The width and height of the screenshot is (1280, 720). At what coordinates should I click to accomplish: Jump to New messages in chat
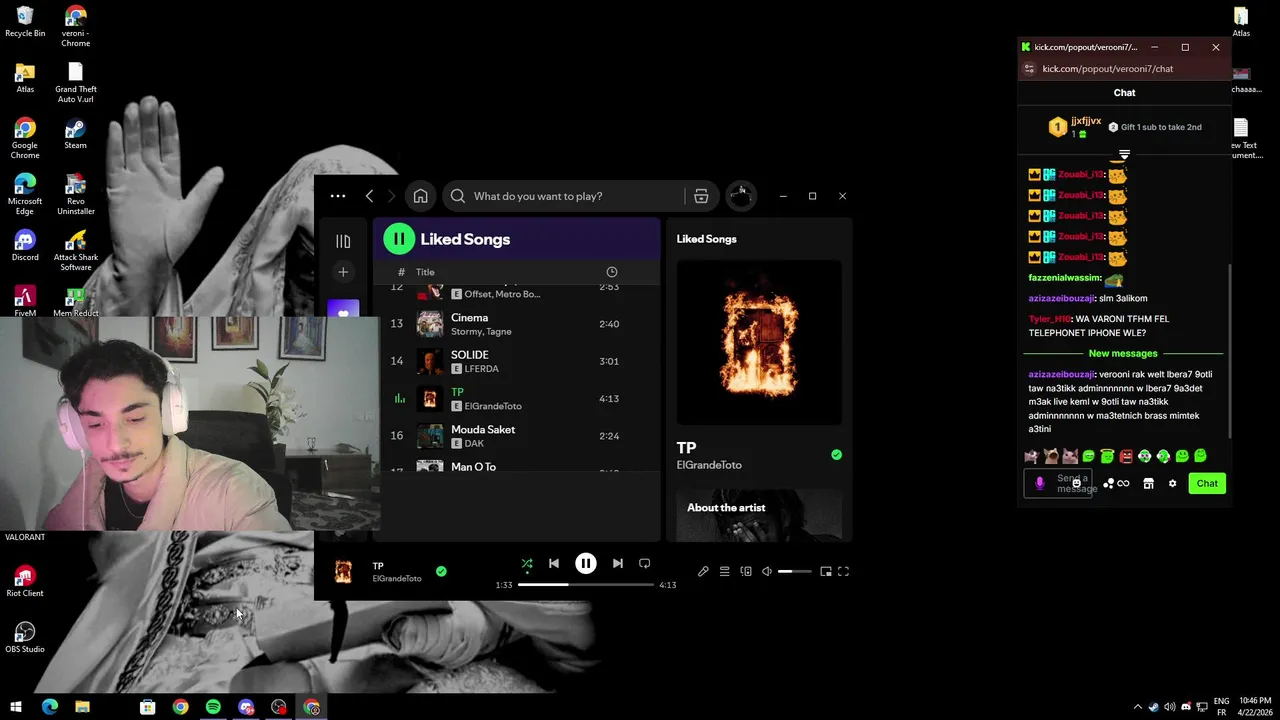(1123, 353)
